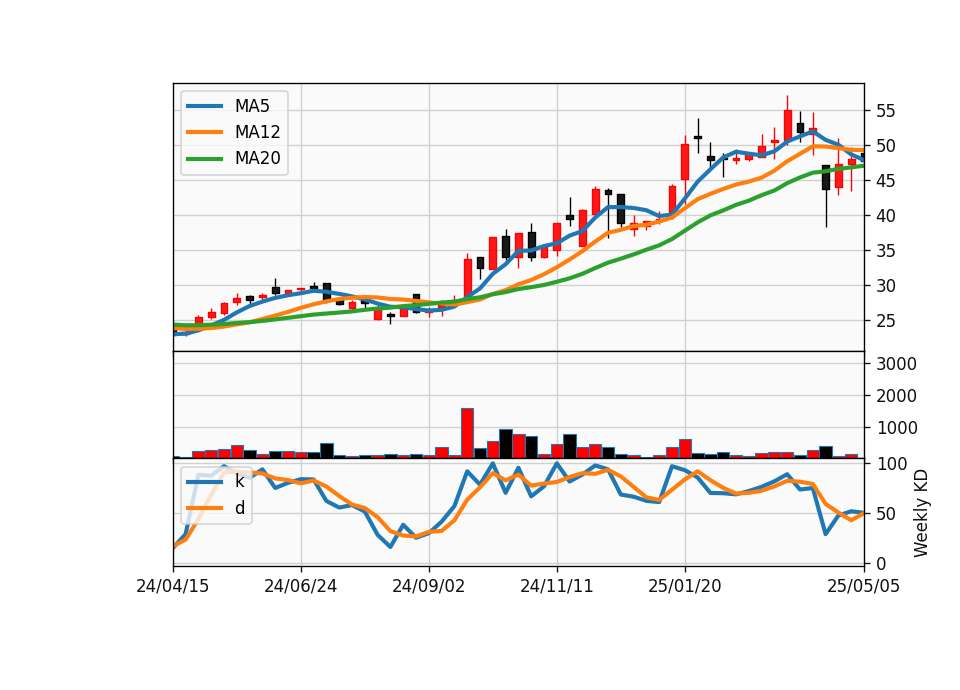Click the MA5 legend label

[x=252, y=106]
